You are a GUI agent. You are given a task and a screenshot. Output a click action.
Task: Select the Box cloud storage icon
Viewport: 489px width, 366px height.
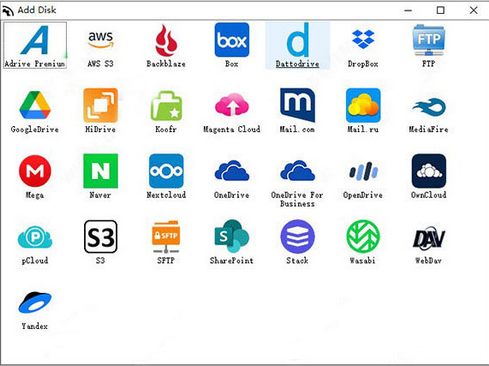(232, 40)
